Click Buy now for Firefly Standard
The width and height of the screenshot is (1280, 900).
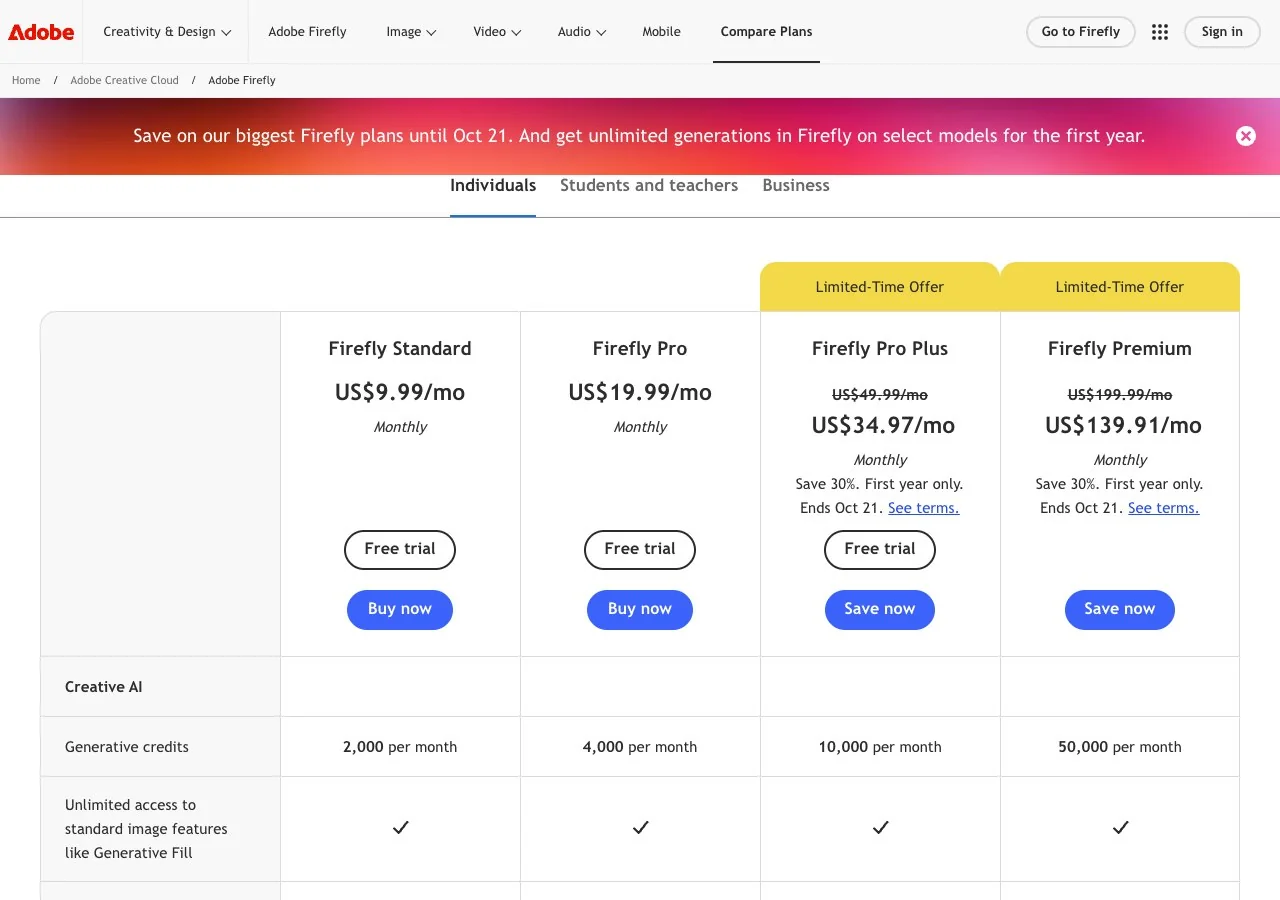coord(400,609)
